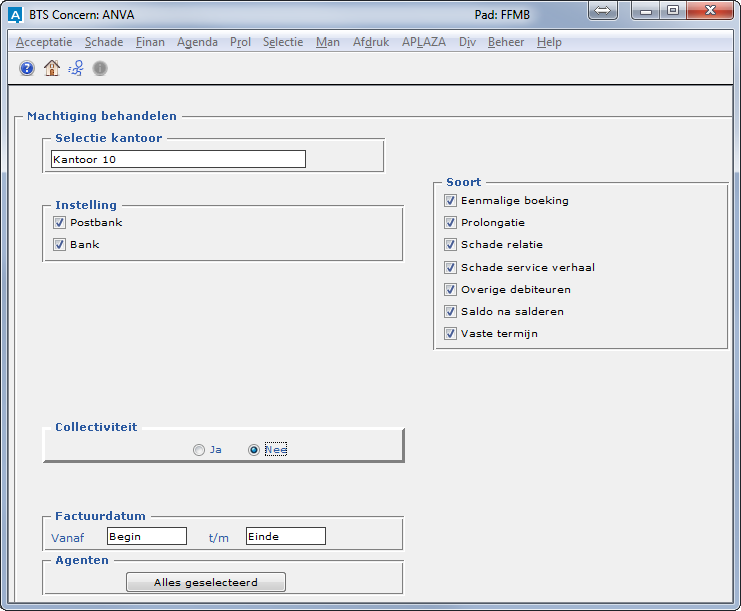Screen dimensions: 741x611
Task: Click the Vanaf date field showing Begin
Action: click(147, 536)
